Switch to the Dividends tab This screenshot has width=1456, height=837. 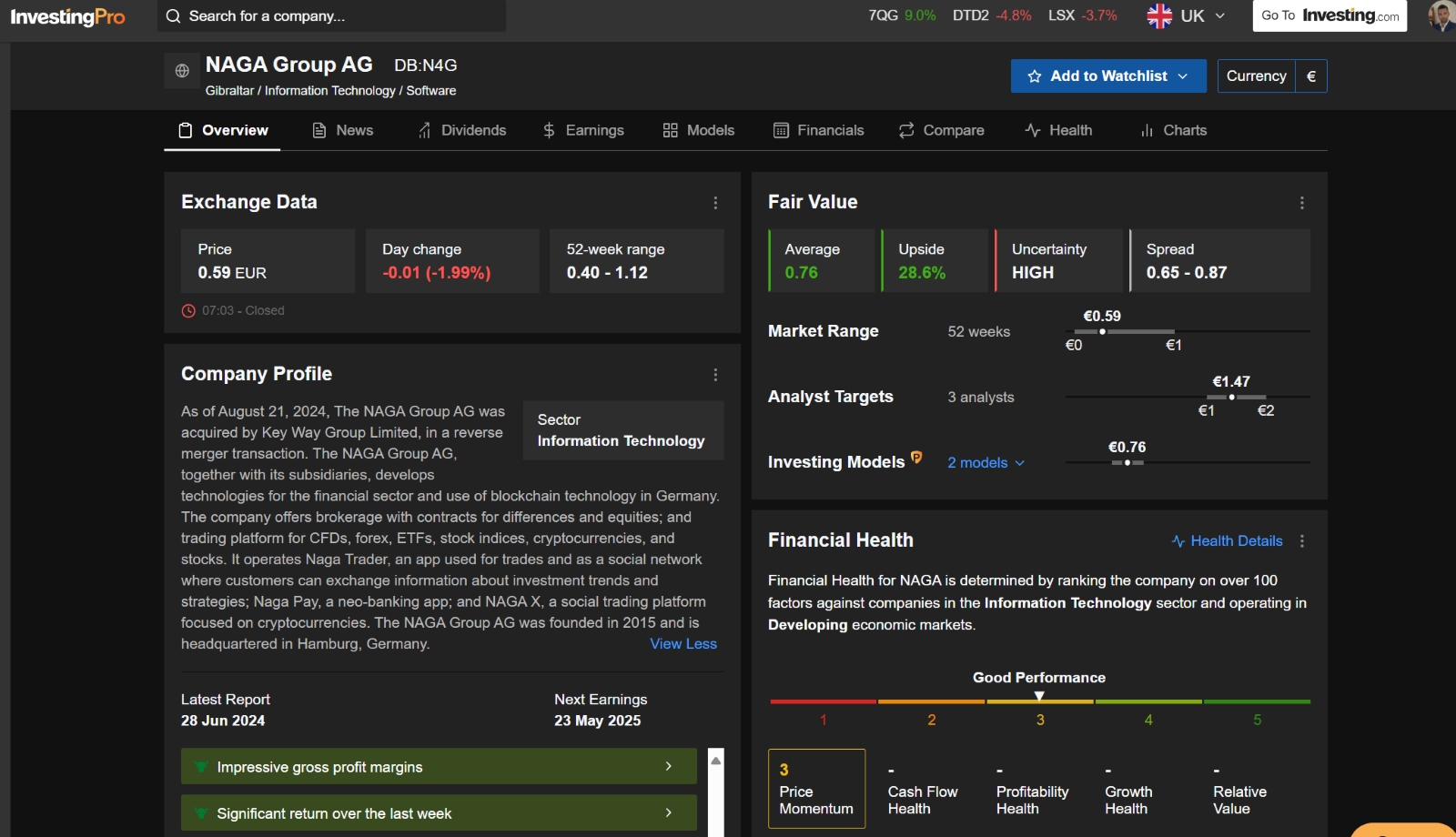[462, 131]
